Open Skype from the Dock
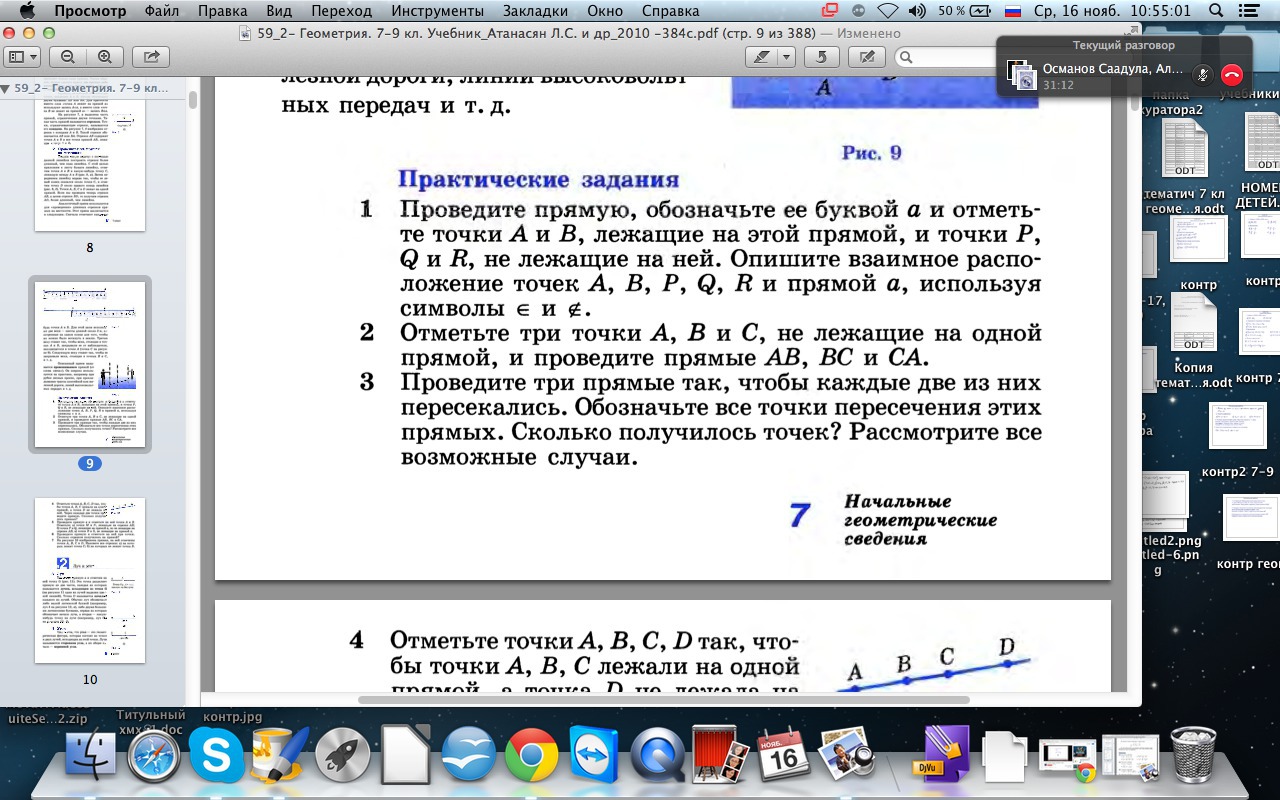The height and width of the screenshot is (800, 1280). [216, 755]
